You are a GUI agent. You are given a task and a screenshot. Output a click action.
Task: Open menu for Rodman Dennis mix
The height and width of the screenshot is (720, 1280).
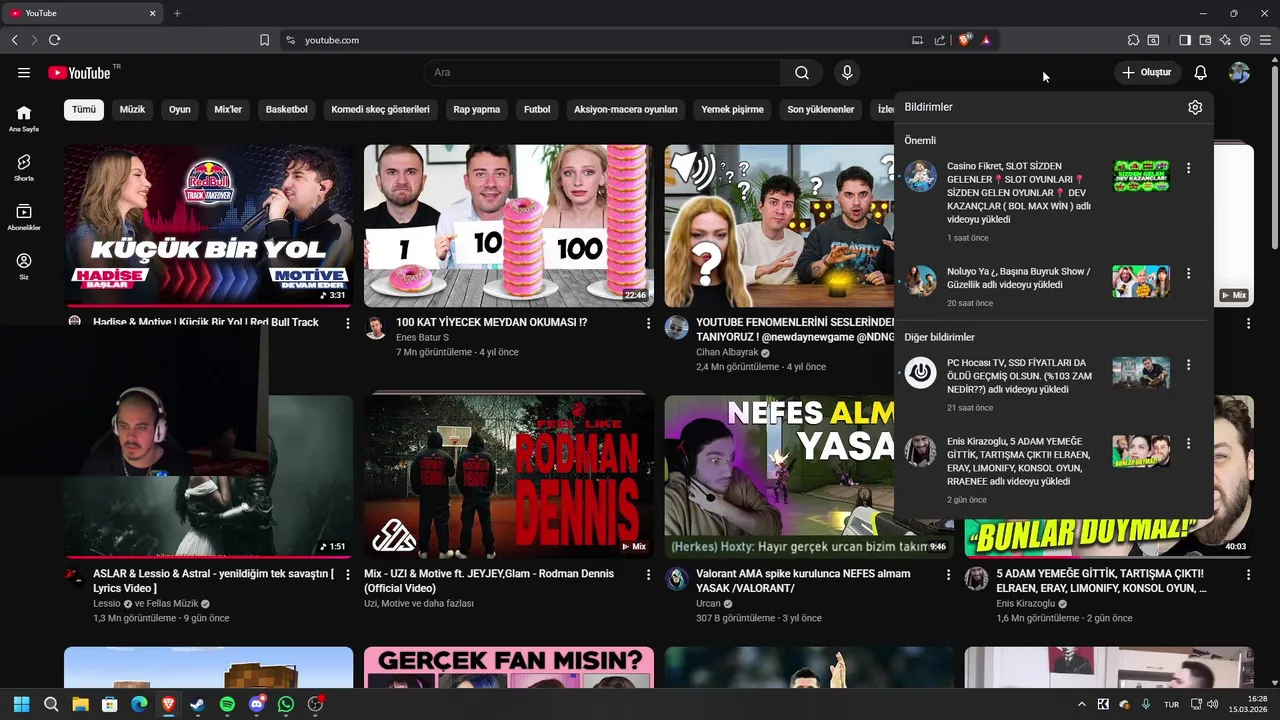[x=648, y=575]
